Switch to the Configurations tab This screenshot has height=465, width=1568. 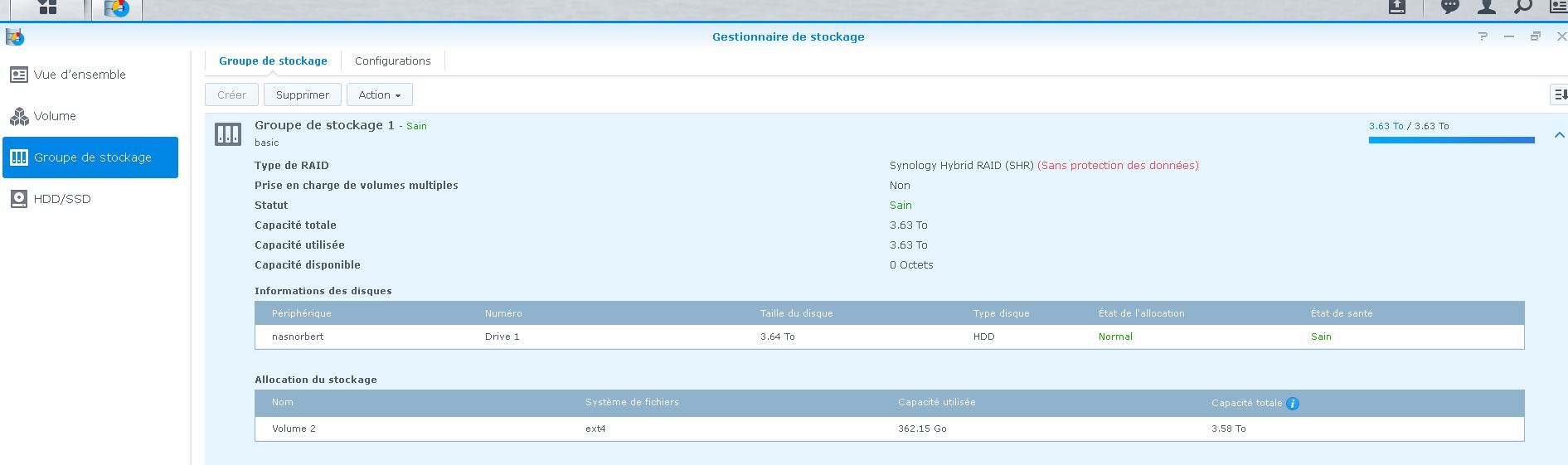tap(392, 61)
